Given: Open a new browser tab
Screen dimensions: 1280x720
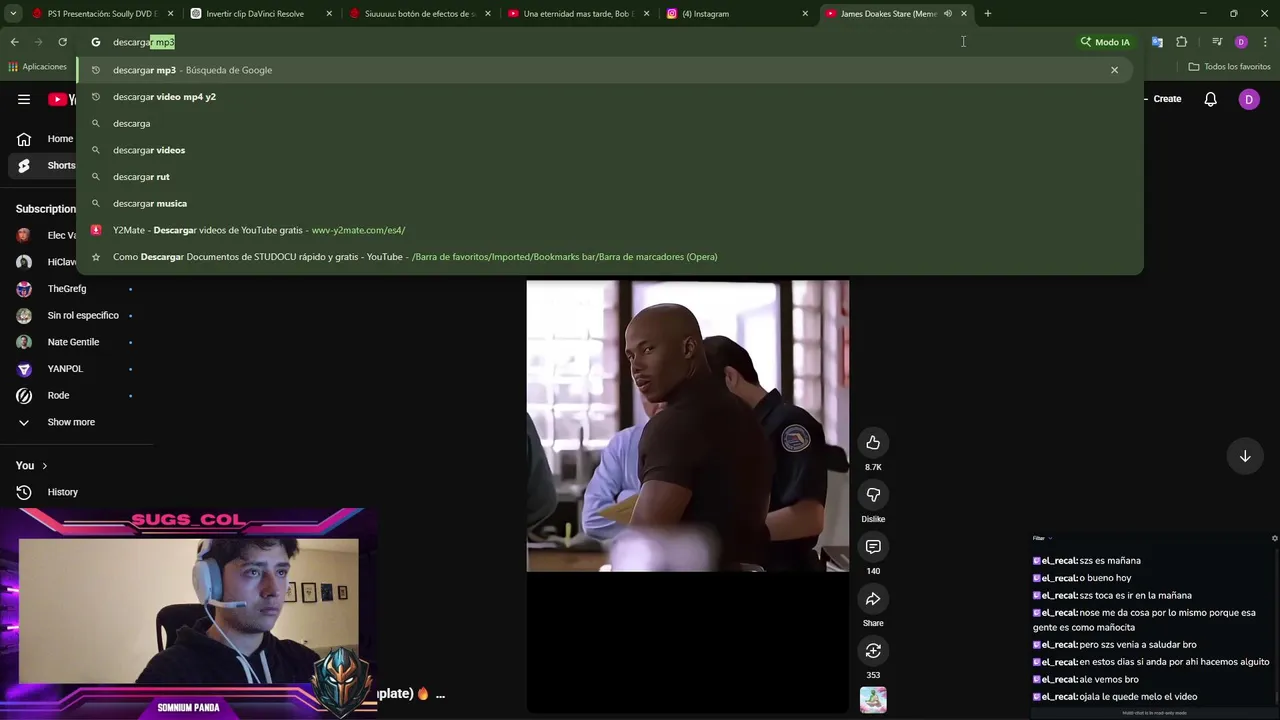Looking at the screenshot, I should [987, 14].
